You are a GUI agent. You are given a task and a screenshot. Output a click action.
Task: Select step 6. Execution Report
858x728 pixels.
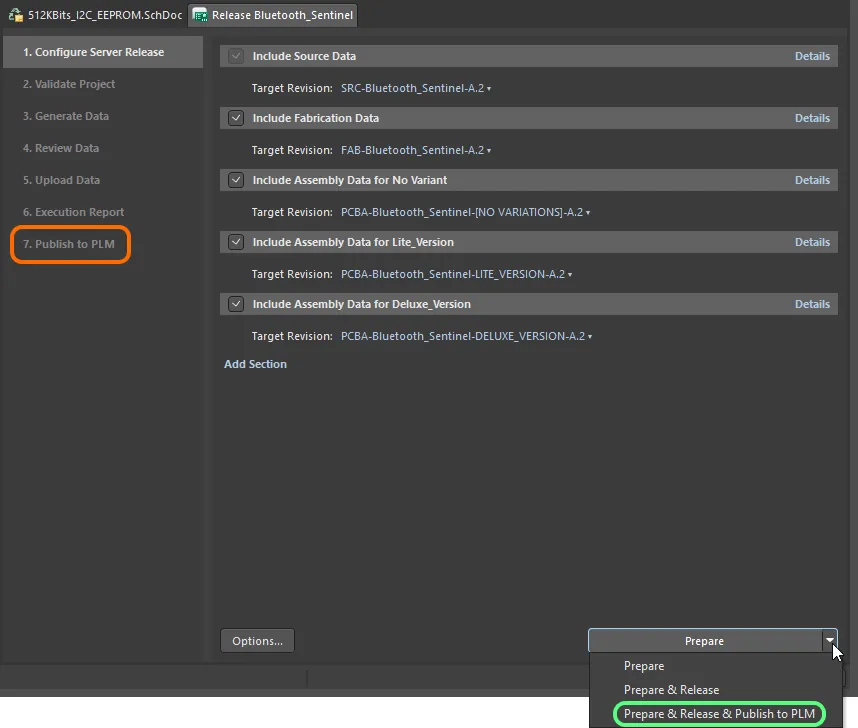click(73, 212)
